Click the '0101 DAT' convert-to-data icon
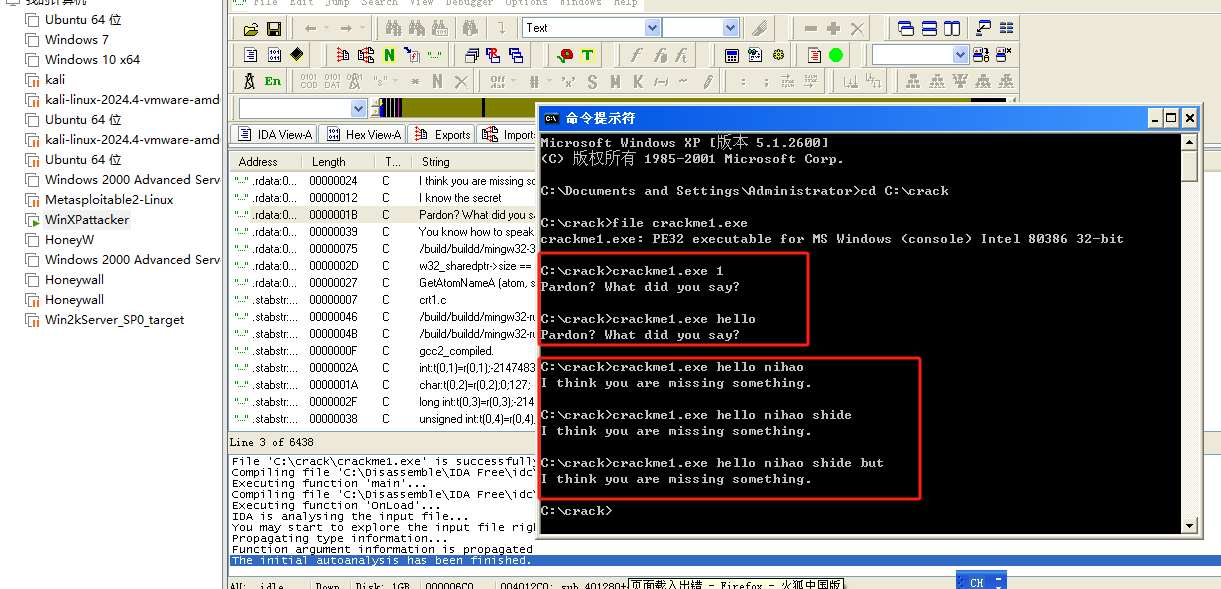Image resolution: width=1221 pixels, height=589 pixels. pyautogui.click(x=332, y=81)
